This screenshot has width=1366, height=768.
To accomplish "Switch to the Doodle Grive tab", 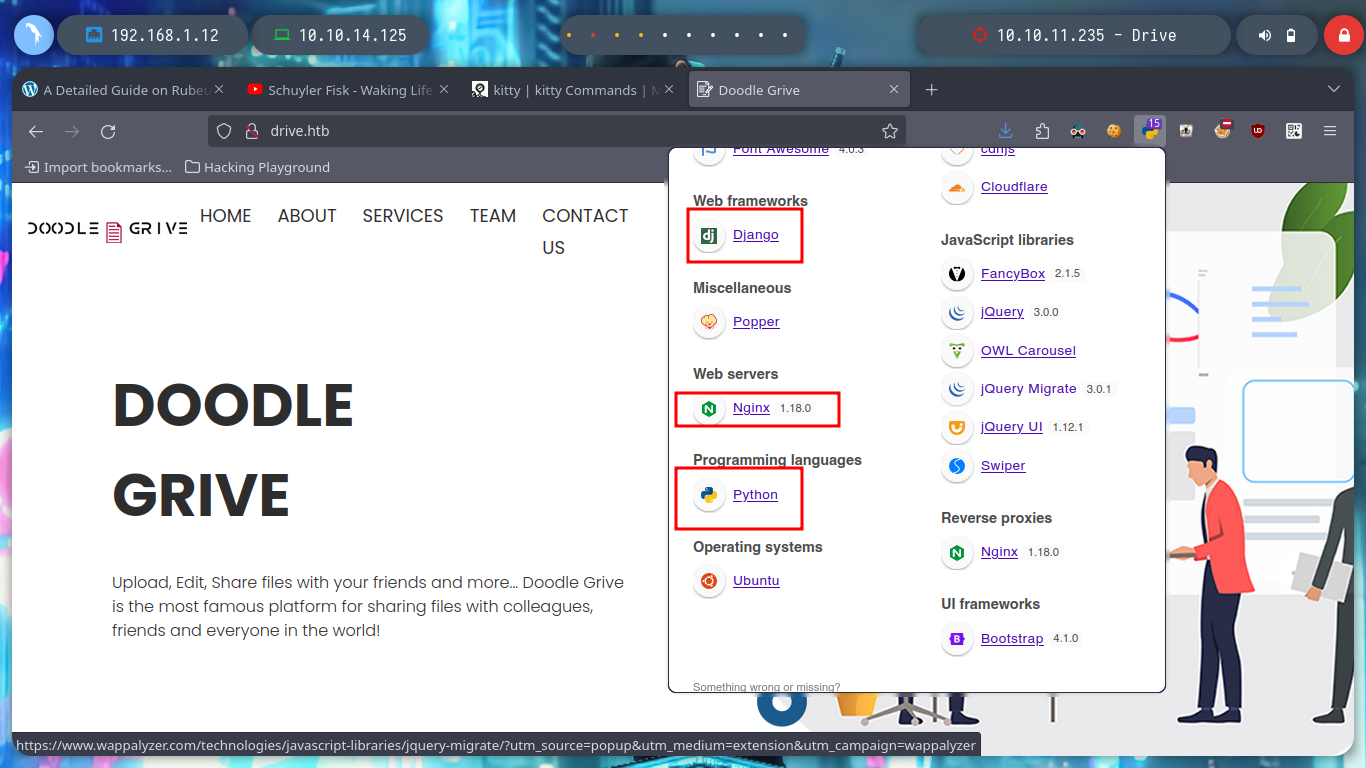I will point(799,90).
